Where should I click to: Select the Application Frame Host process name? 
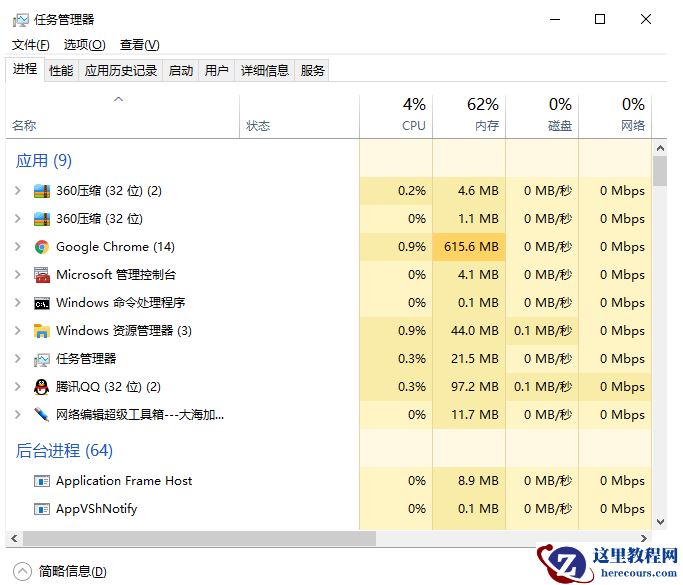point(124,481)
